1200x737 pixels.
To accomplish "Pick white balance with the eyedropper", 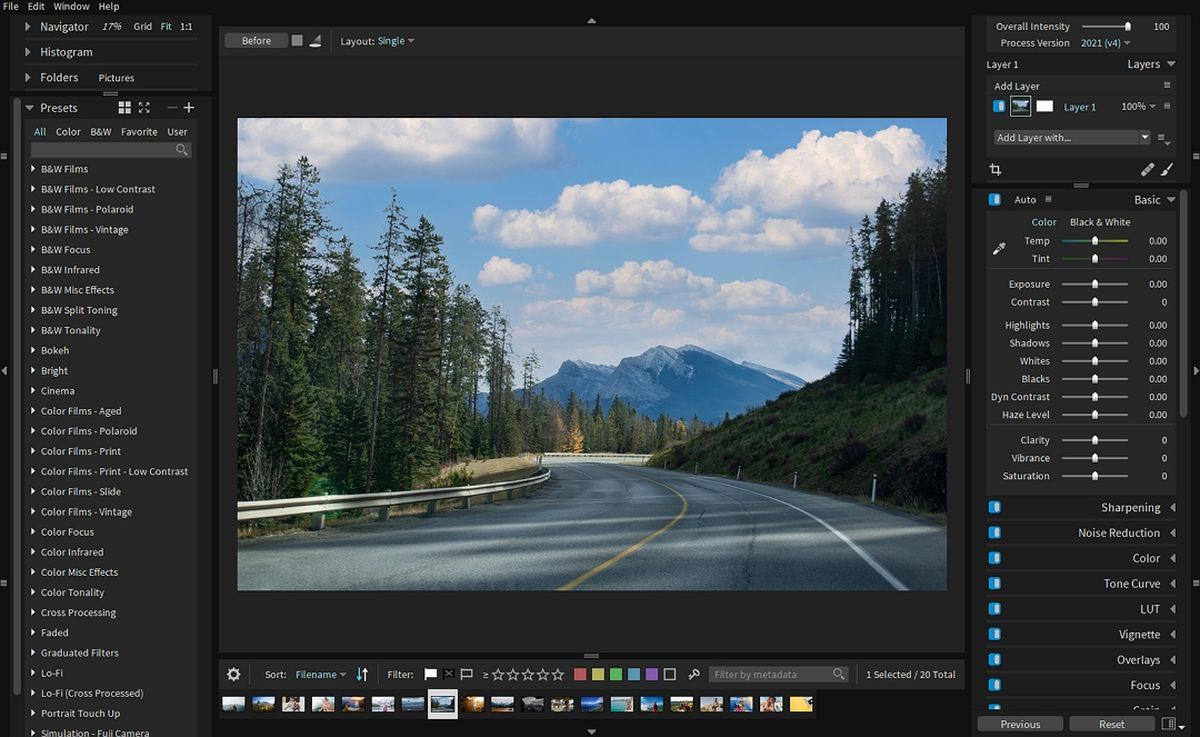I will tap(998, 249).
